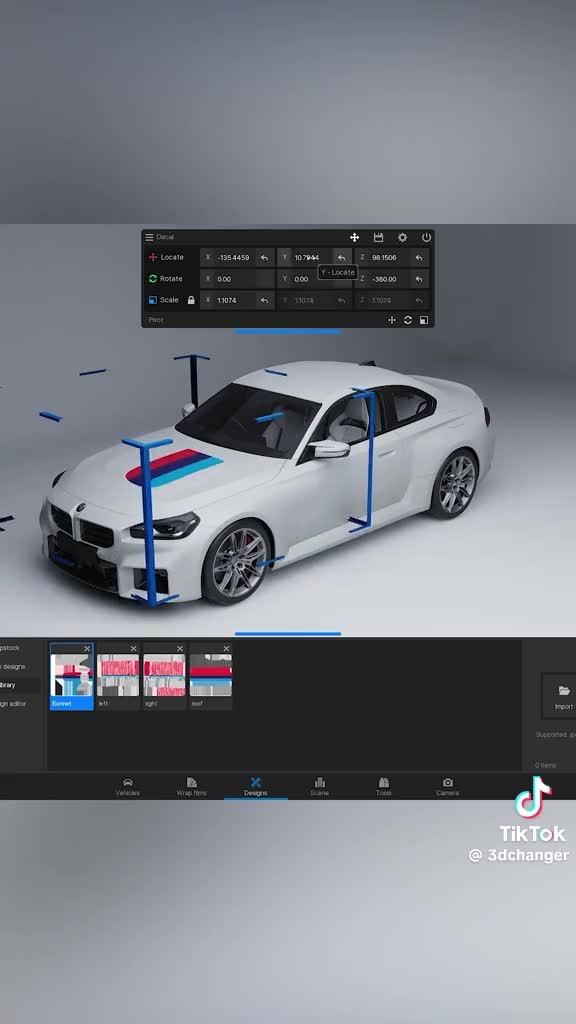Open Decal panel settings gear
The height and width of the screenshot is (1024, 576).
pos(402,237)
